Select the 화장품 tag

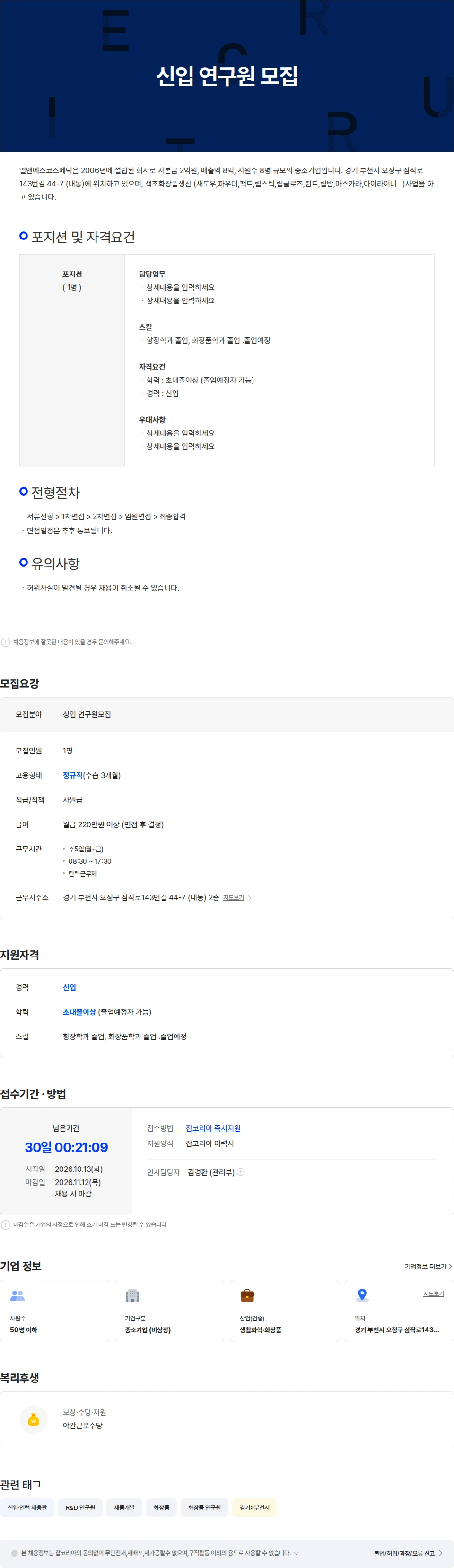[161, 1507]
